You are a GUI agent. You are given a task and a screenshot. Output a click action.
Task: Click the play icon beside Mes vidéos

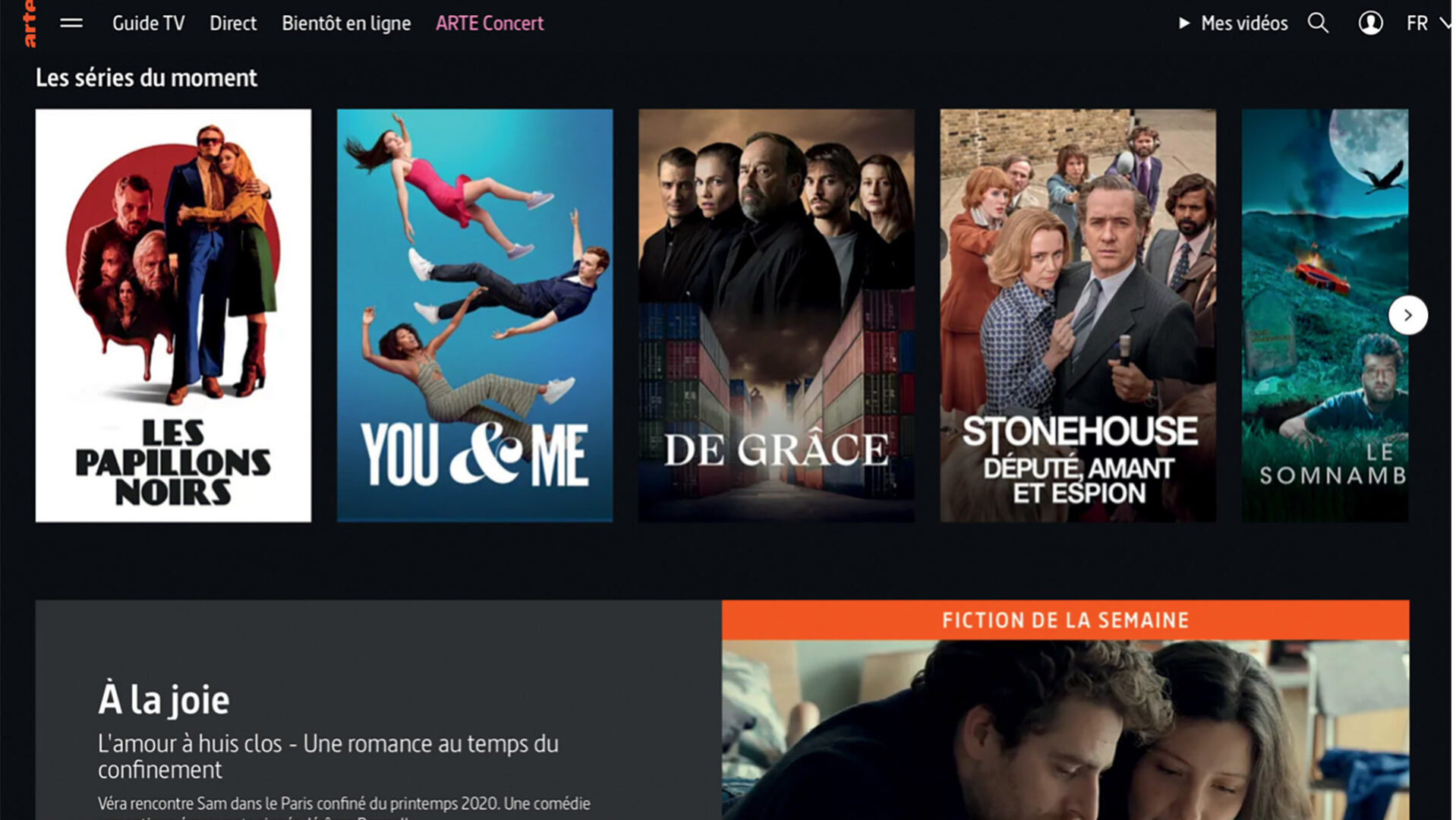pyautogui.click(x=1183, y=24)
